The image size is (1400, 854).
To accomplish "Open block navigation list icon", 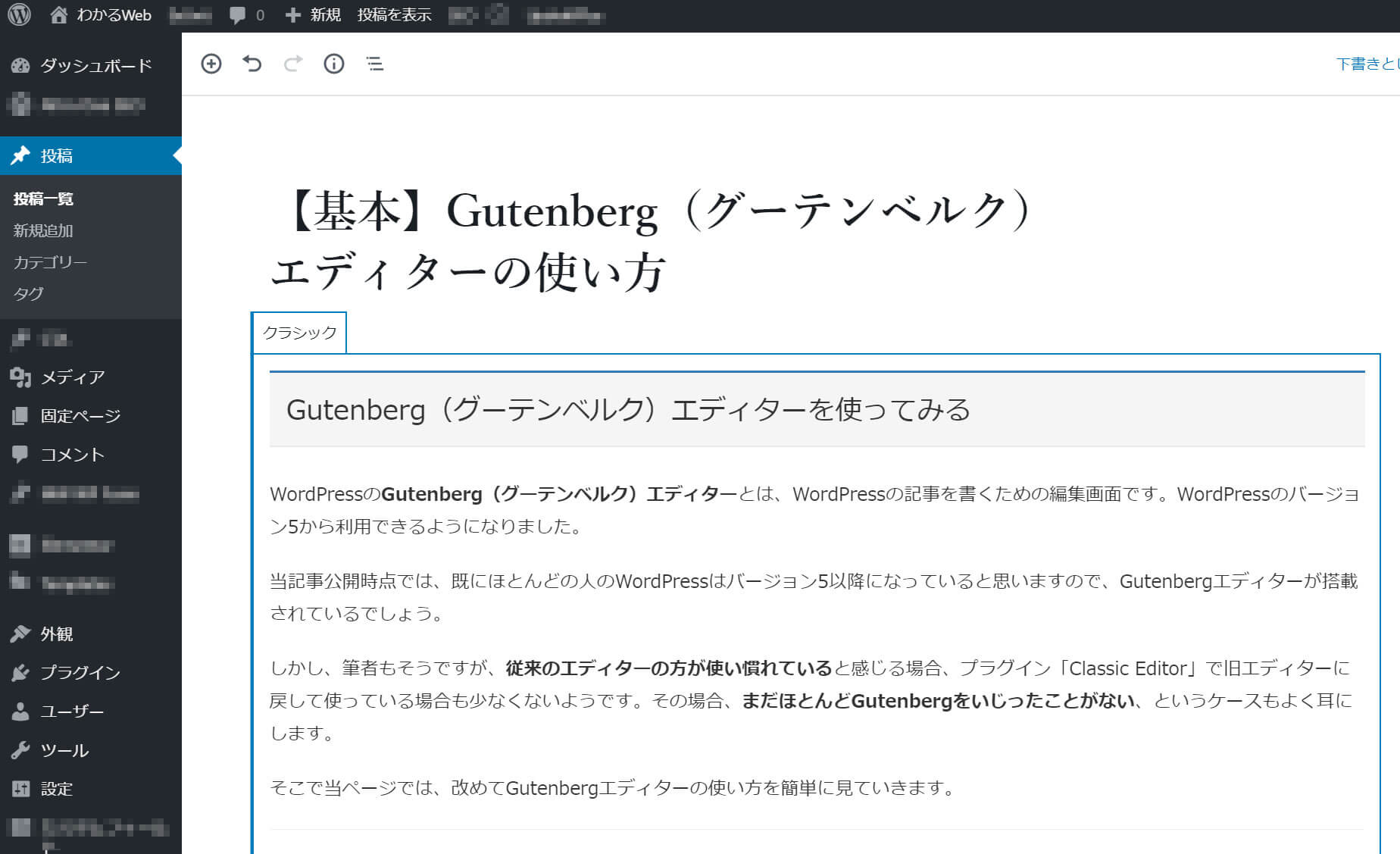I will pyautogui.click(x=375, y=64).
